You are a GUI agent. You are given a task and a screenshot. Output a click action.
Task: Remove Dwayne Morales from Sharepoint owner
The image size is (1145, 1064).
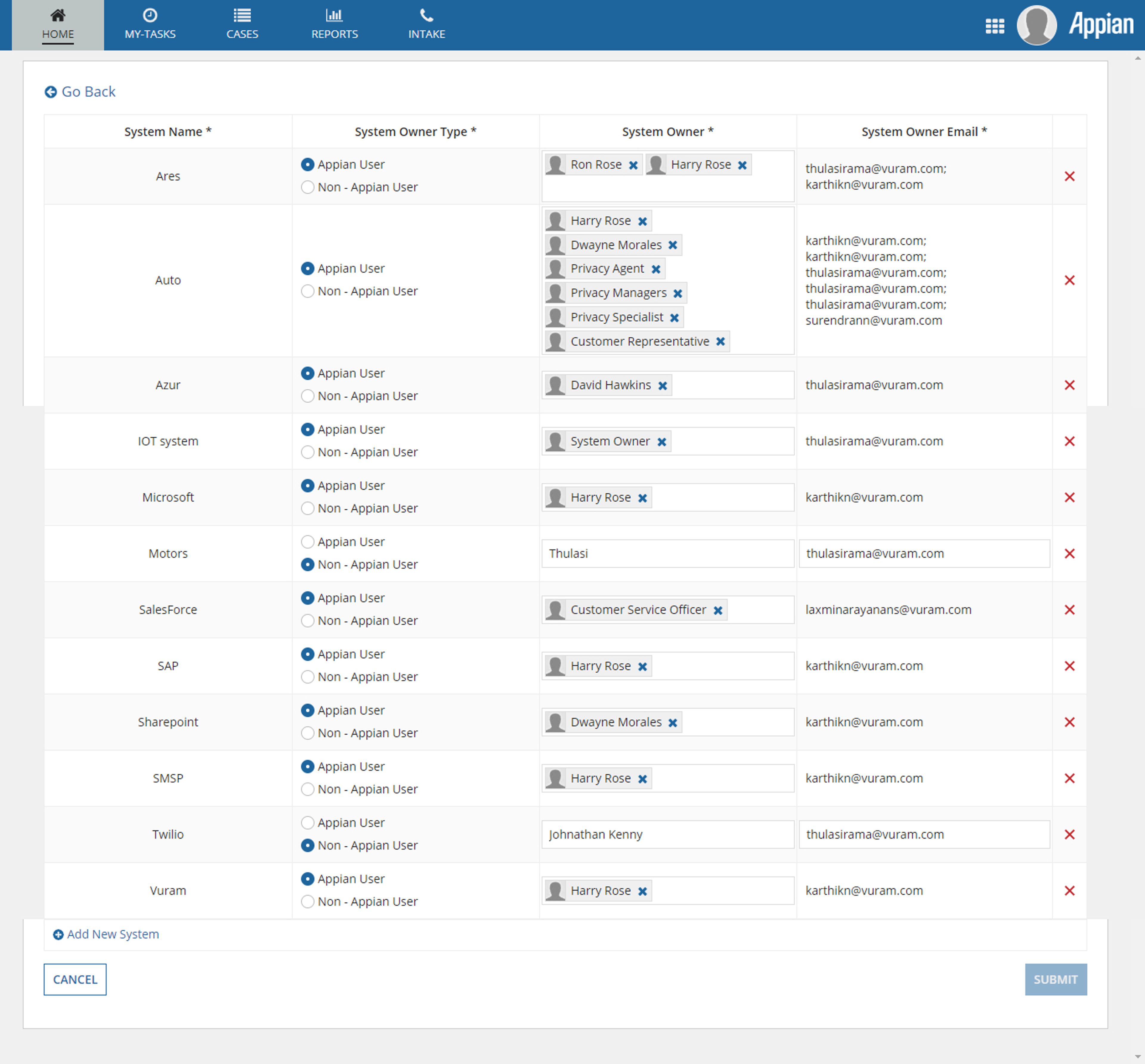(673, 722)
